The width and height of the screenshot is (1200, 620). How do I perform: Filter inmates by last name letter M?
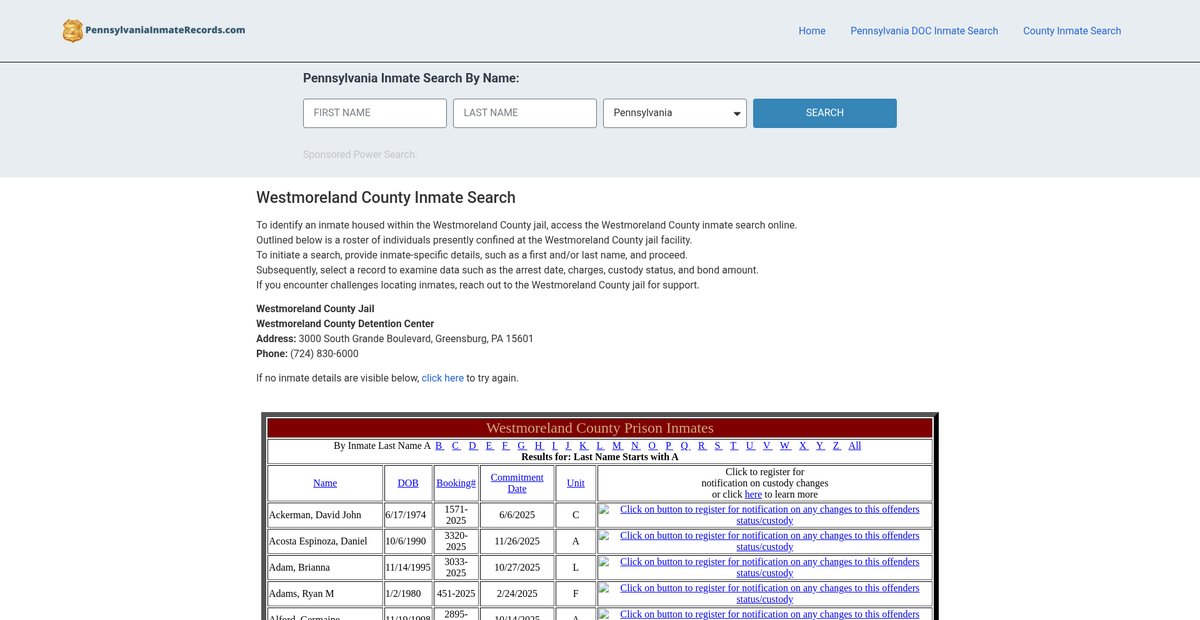click(x=617, y=446)
